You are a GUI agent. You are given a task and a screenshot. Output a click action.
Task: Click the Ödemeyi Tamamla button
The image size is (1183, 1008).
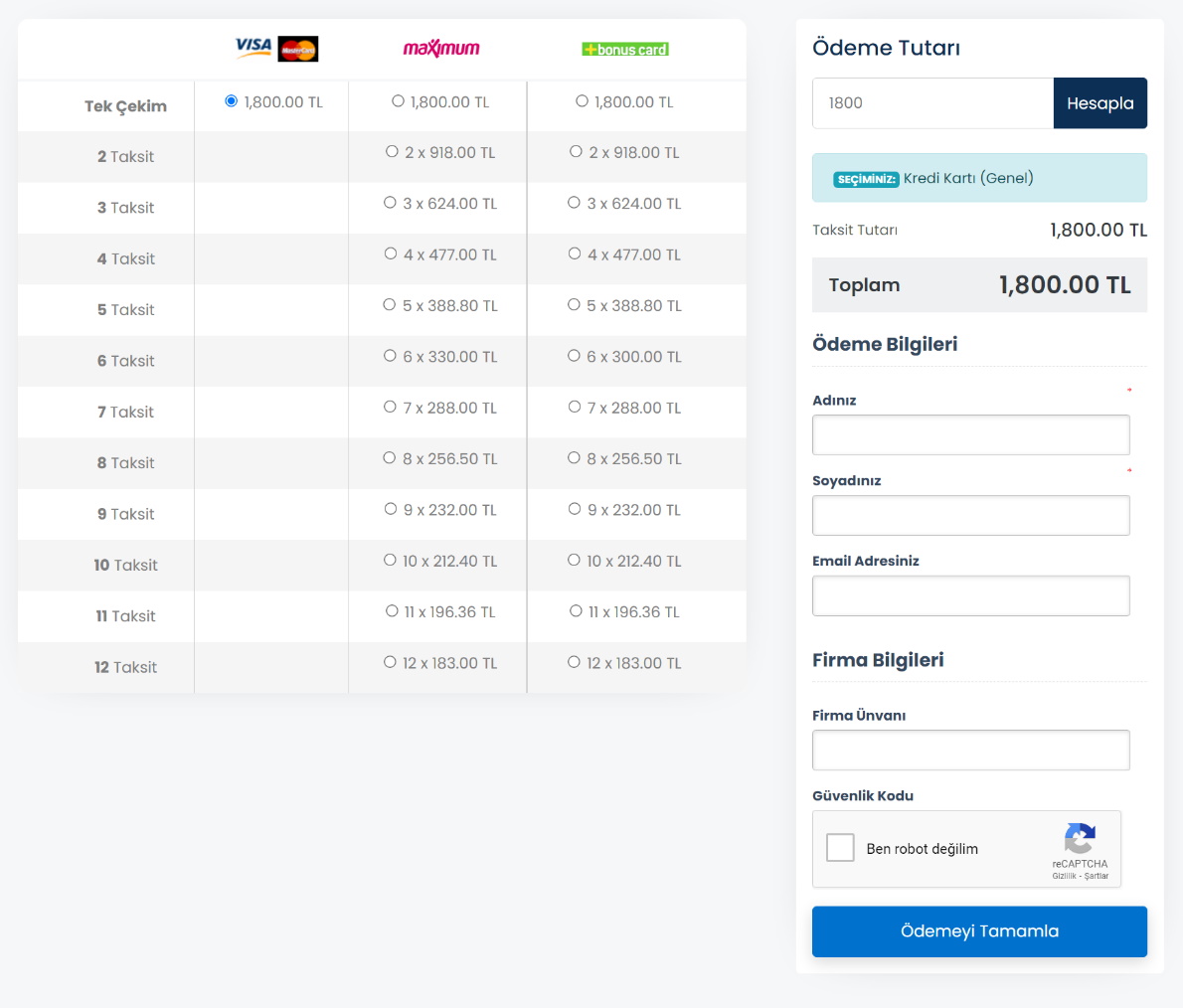point(979,931)
